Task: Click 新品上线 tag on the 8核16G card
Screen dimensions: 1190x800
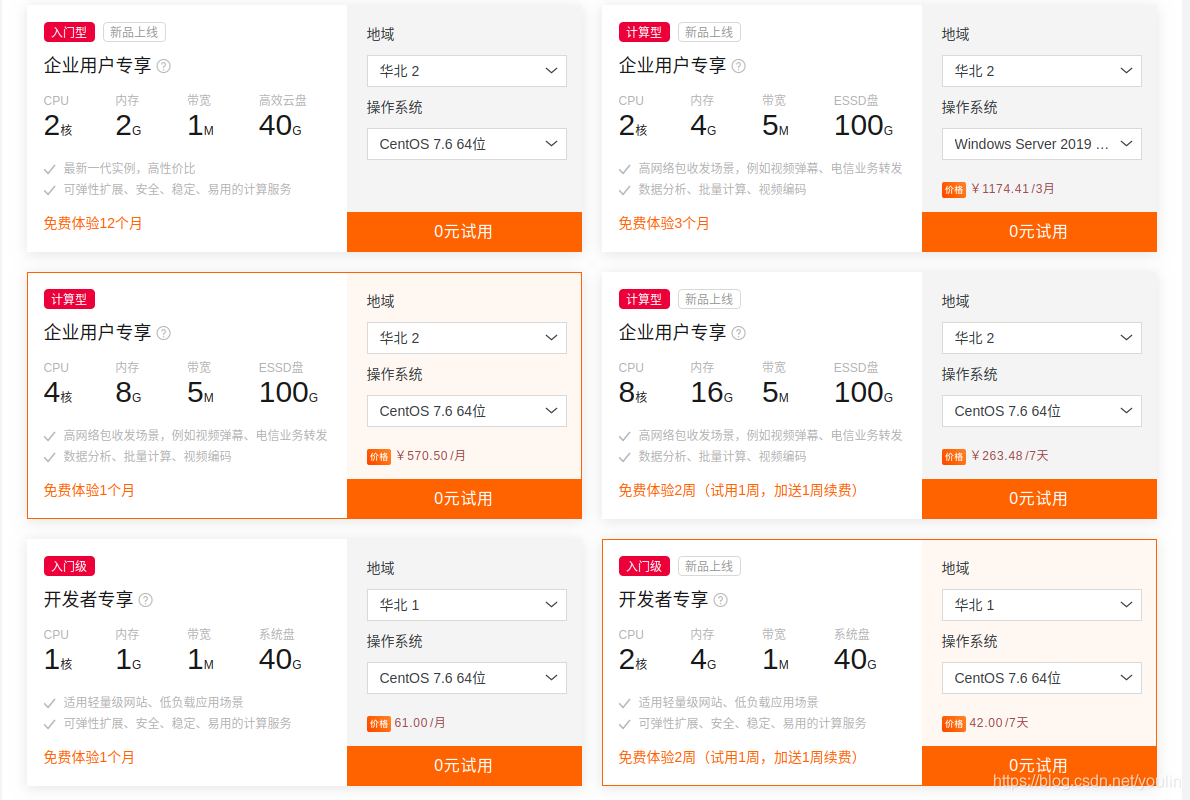Action: coord(709,299)
